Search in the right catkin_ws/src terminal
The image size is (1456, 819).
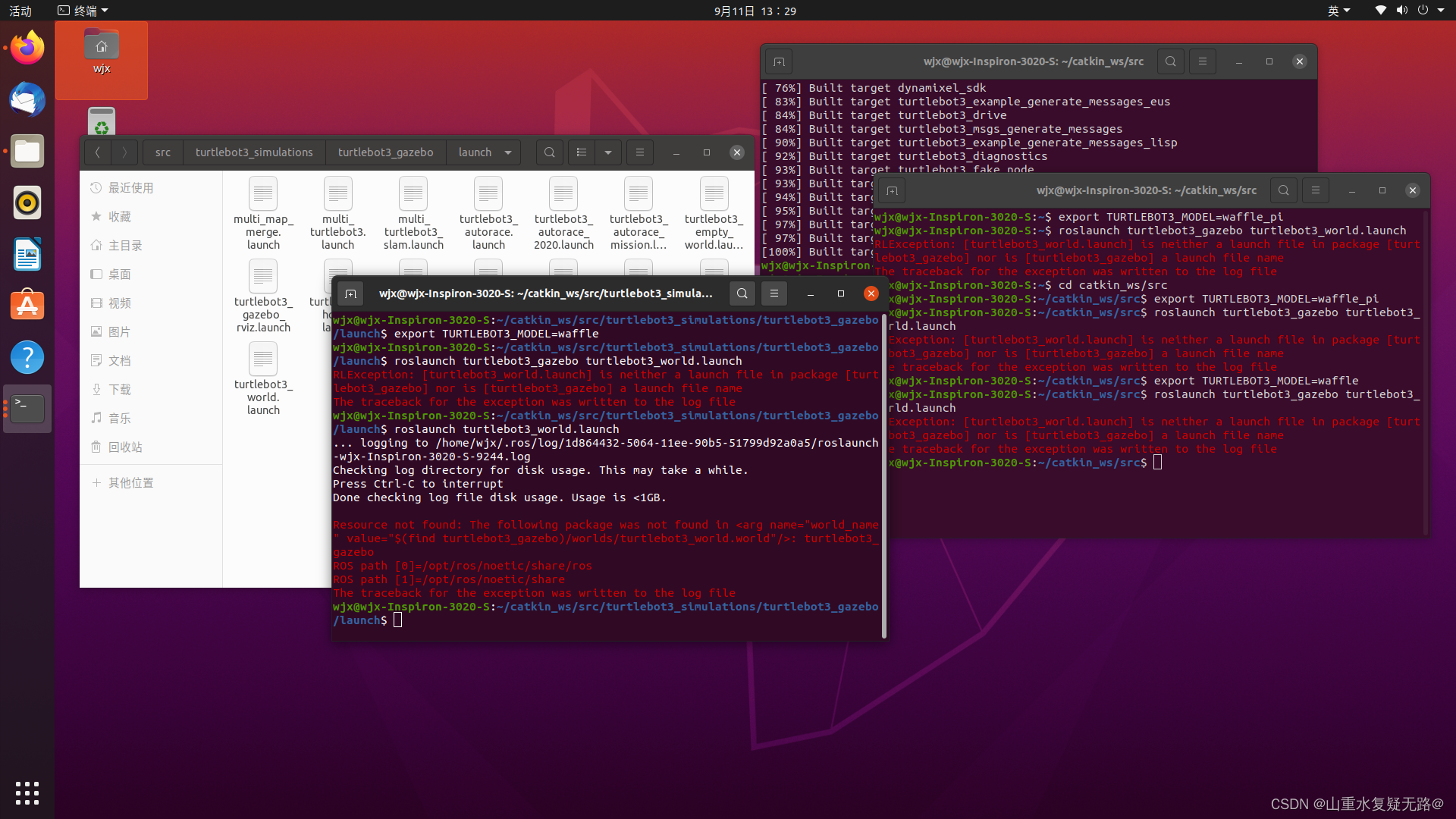(1284, 190)
